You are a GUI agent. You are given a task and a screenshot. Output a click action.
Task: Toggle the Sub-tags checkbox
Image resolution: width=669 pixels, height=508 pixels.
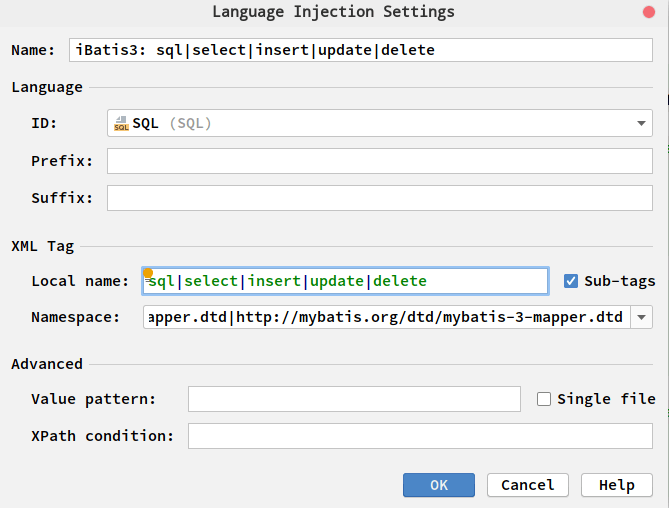click(571, 281)
